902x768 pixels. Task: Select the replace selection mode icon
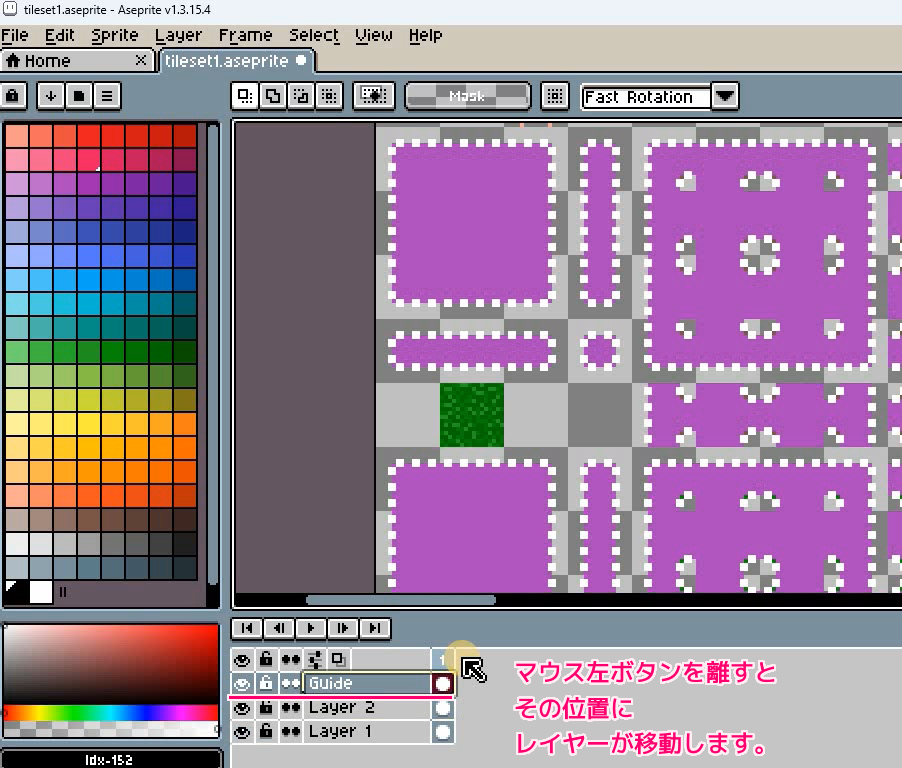click(x=243, y=96)
